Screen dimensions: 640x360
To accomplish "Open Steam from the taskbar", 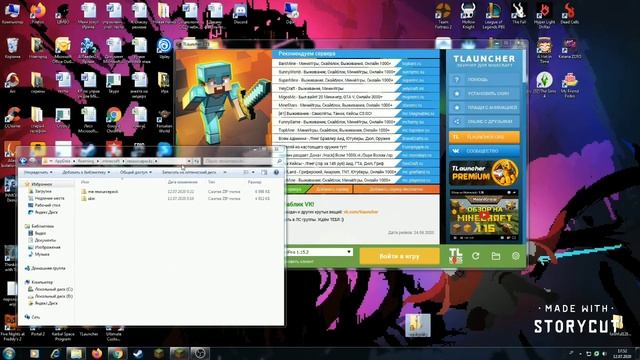I will (138, 353).
